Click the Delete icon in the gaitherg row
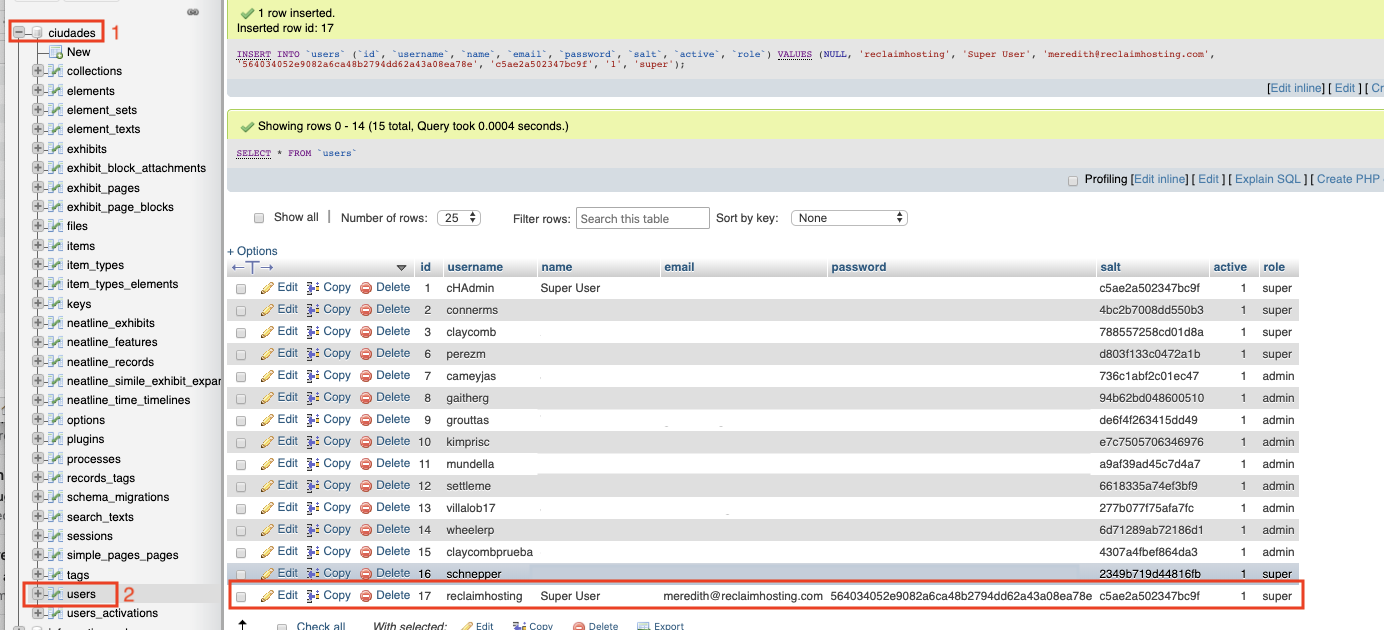The image size is (1384, 630). tap(366, 397)
